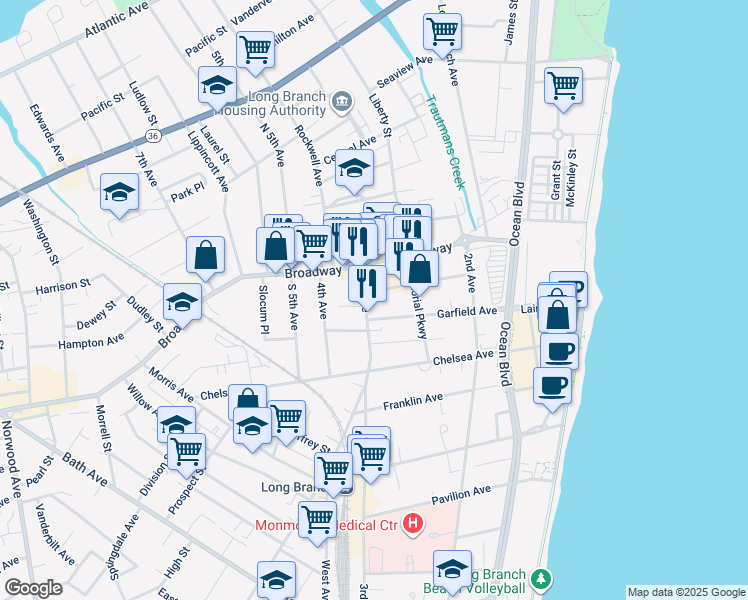Select the school marker near Dudley St
748x600 pixels.
coord(182,303)
